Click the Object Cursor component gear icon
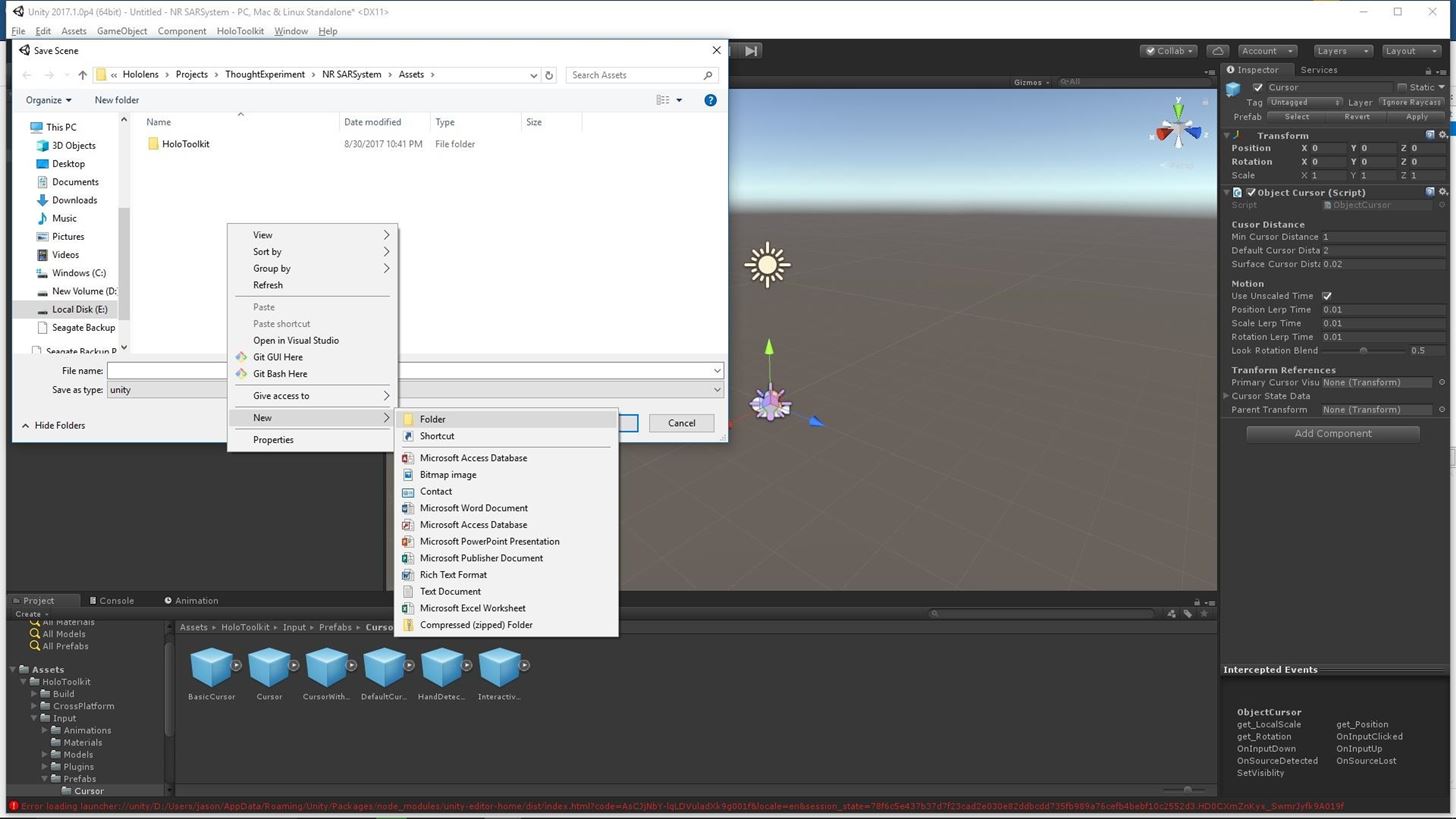 1442,192
